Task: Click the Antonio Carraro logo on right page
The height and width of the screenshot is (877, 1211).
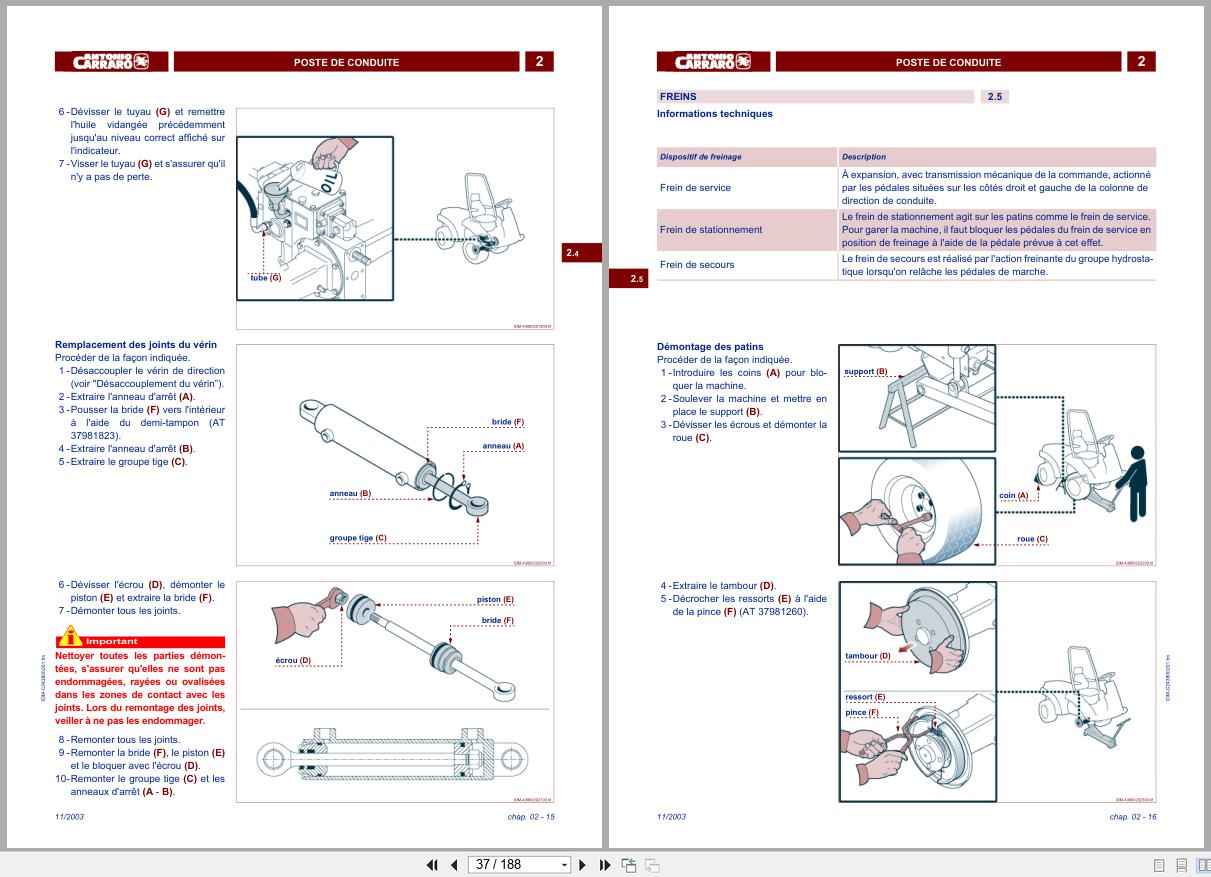Action: click(x=713, y=62)
